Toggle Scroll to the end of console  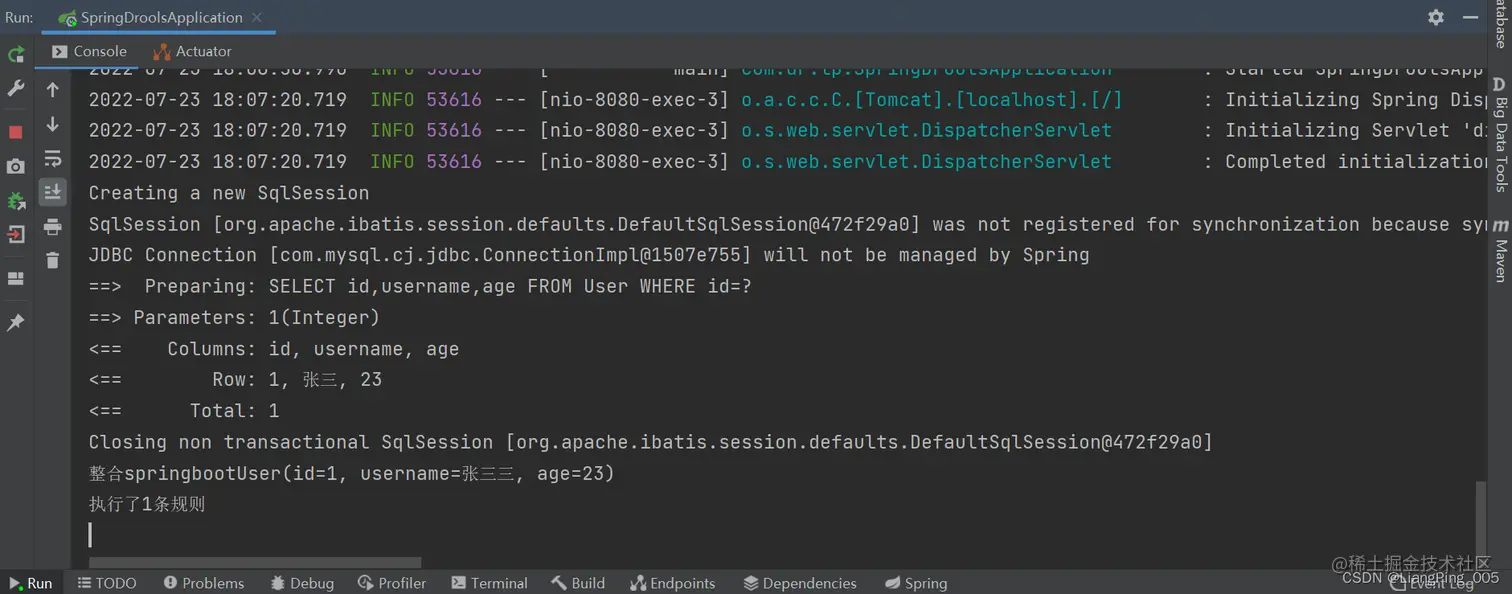53,192
